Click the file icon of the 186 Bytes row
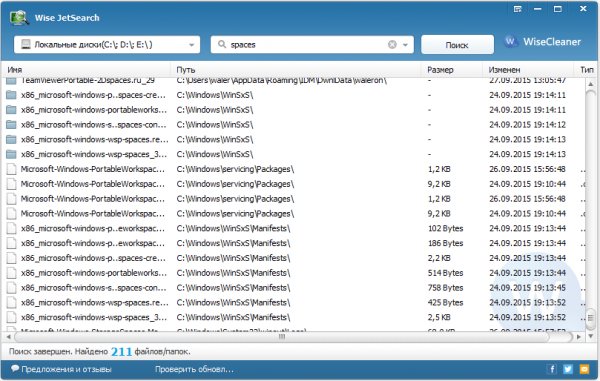Screen dimensions: 600x381 (x=11, y=243)
